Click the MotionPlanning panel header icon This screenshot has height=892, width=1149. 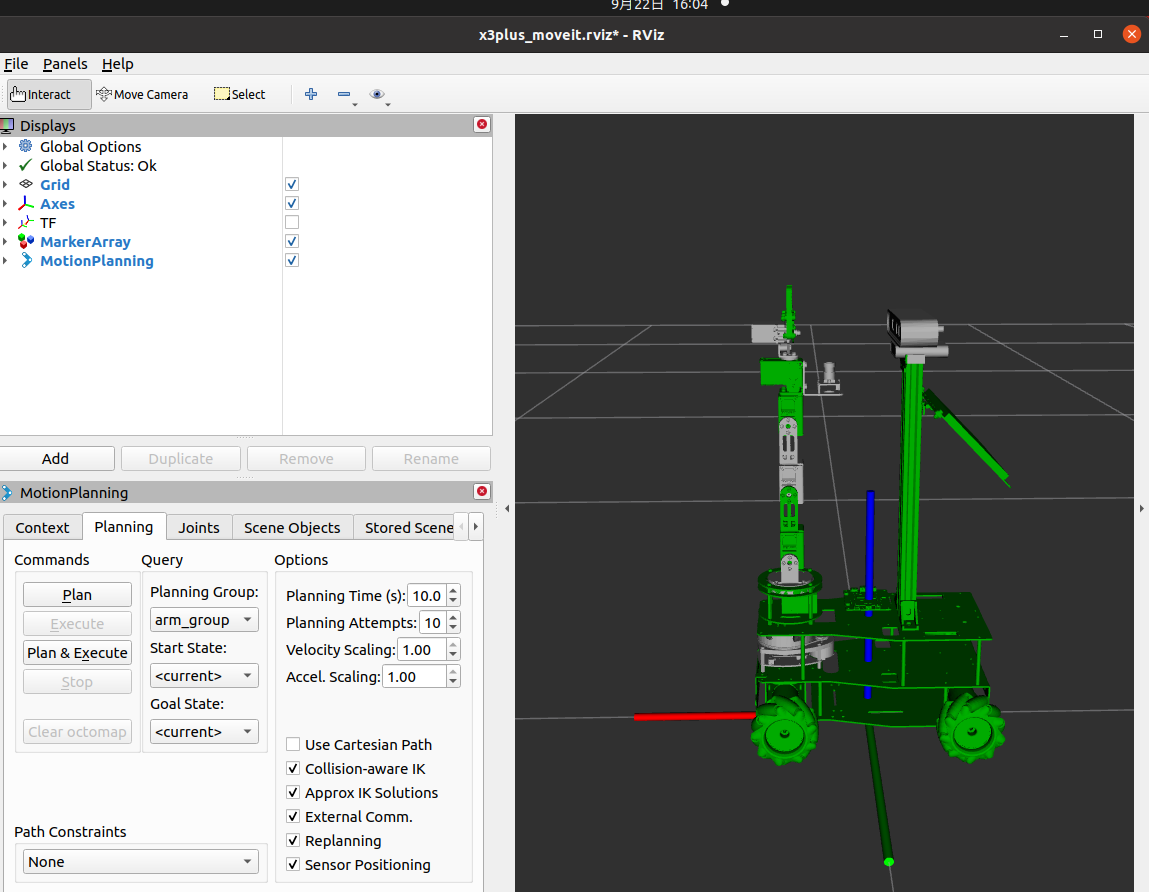7,493
